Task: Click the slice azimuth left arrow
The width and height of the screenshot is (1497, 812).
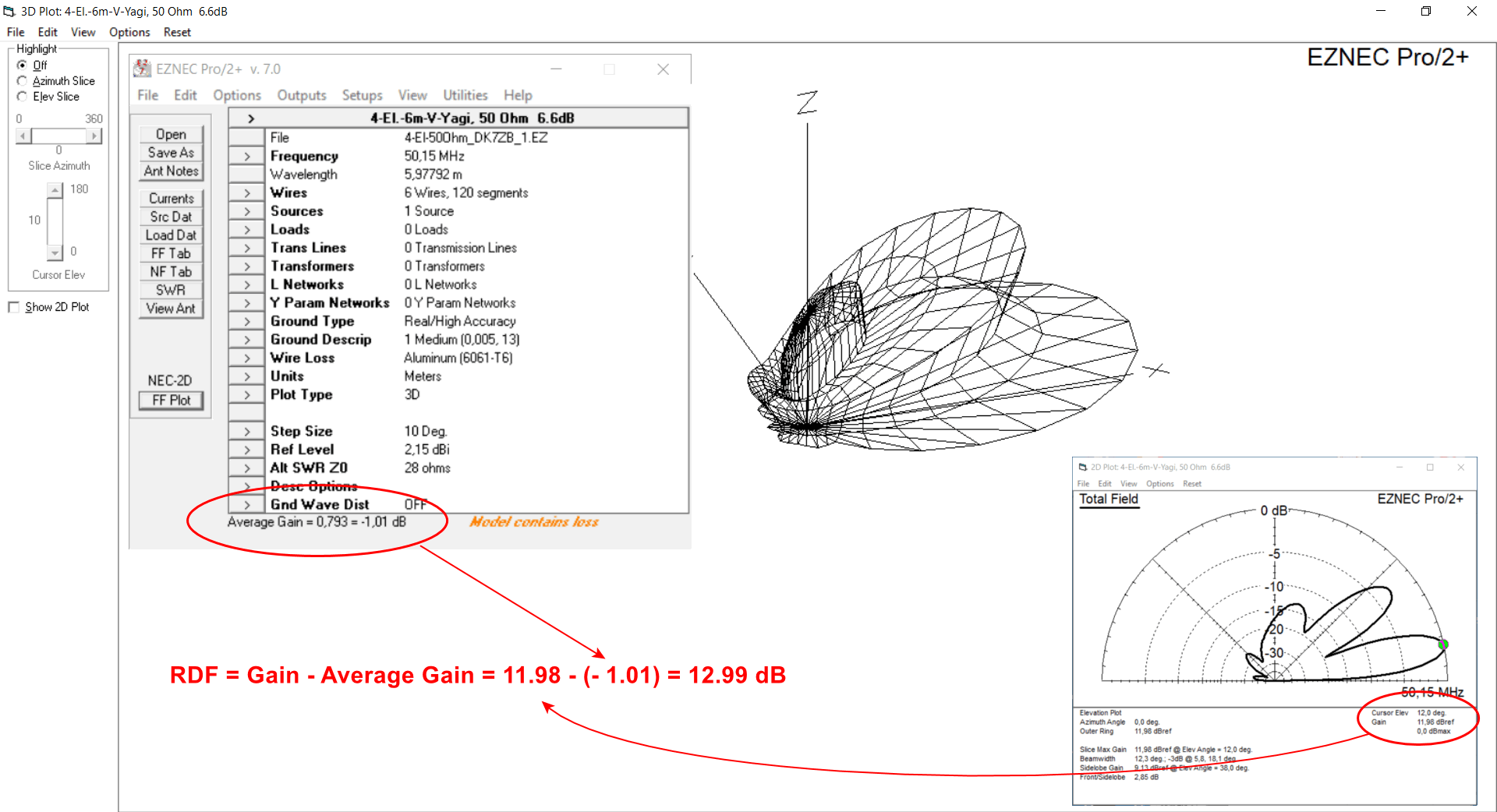Action: click(x=23, y=136)
